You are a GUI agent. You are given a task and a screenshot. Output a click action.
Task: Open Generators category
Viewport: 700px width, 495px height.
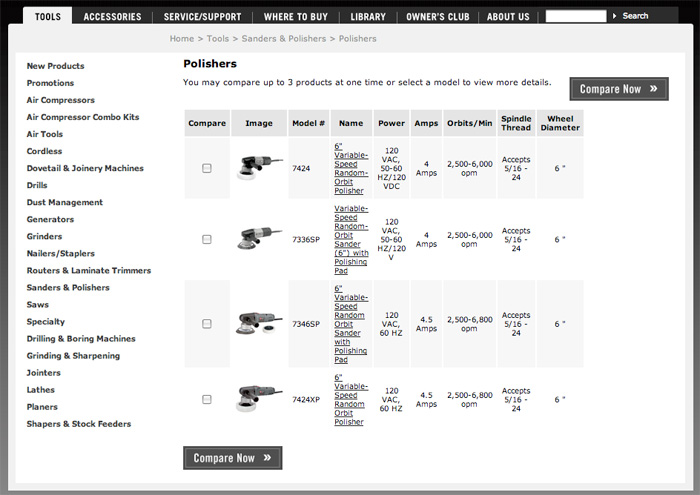pyautogui.click(x=50, y=219)
